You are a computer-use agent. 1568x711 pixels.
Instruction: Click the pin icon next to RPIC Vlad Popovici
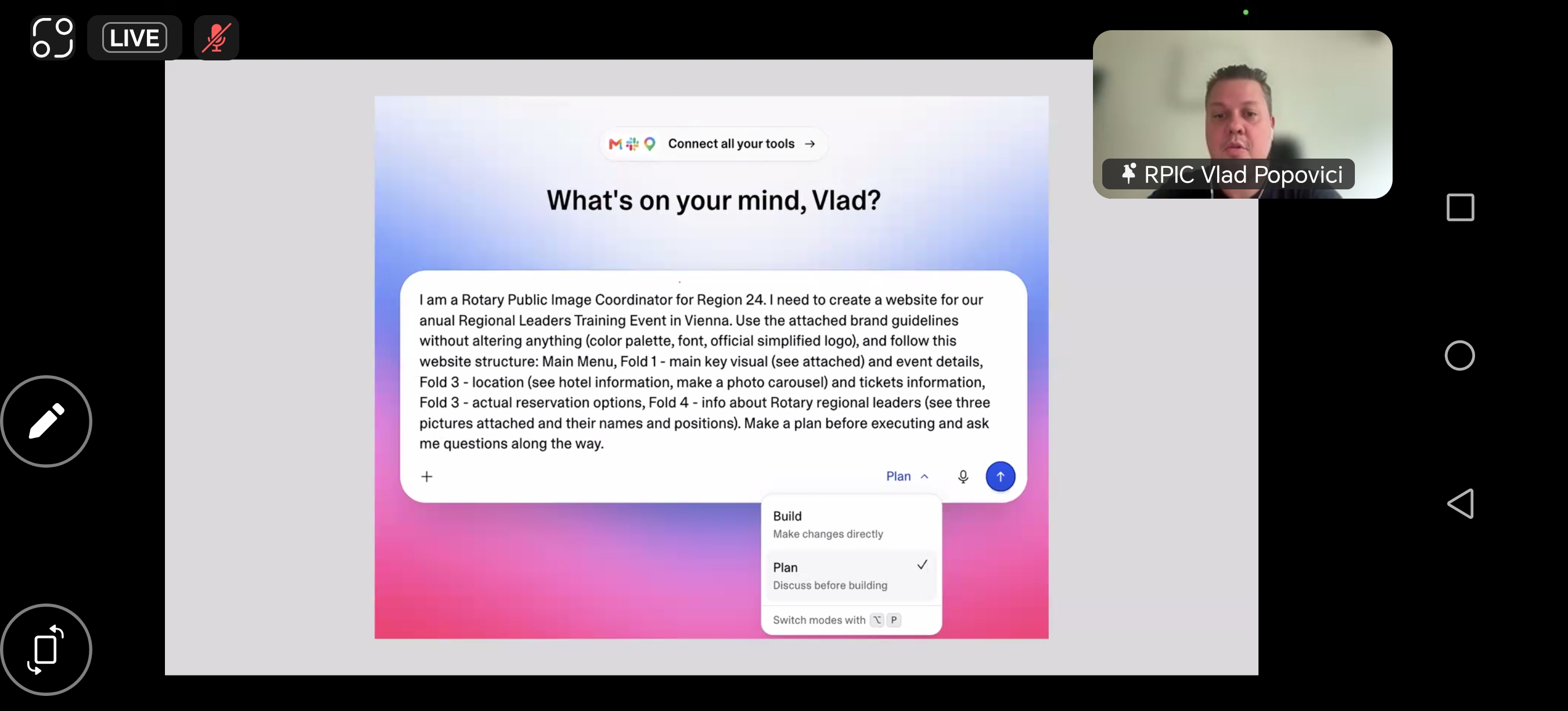[1128, 174]
